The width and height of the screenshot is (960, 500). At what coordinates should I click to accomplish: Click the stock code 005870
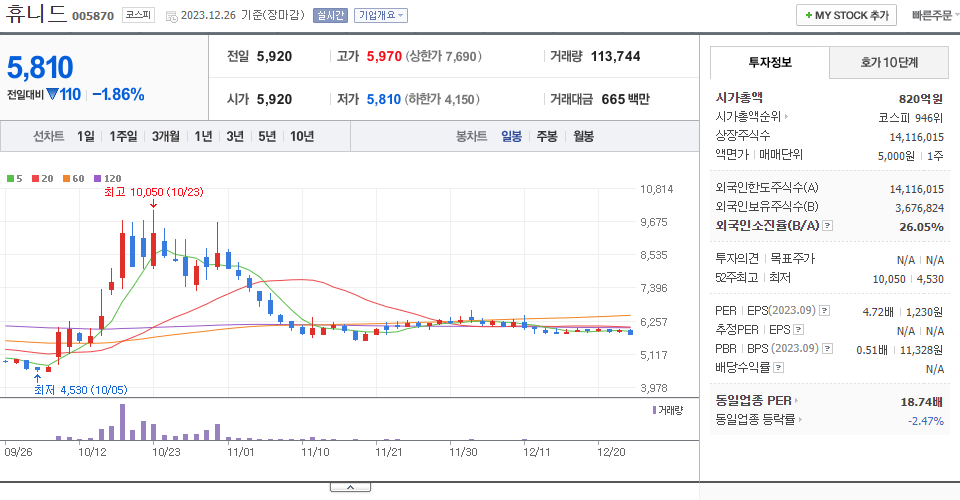(93, 16)
